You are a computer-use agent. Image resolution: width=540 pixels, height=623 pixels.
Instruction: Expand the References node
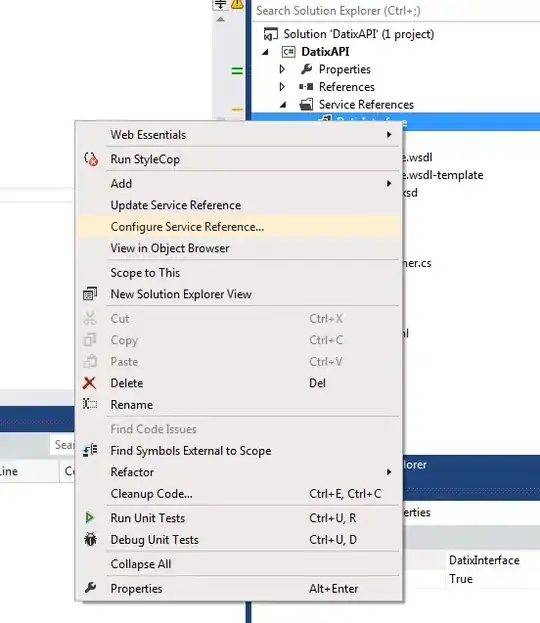(x=282, y=87)
